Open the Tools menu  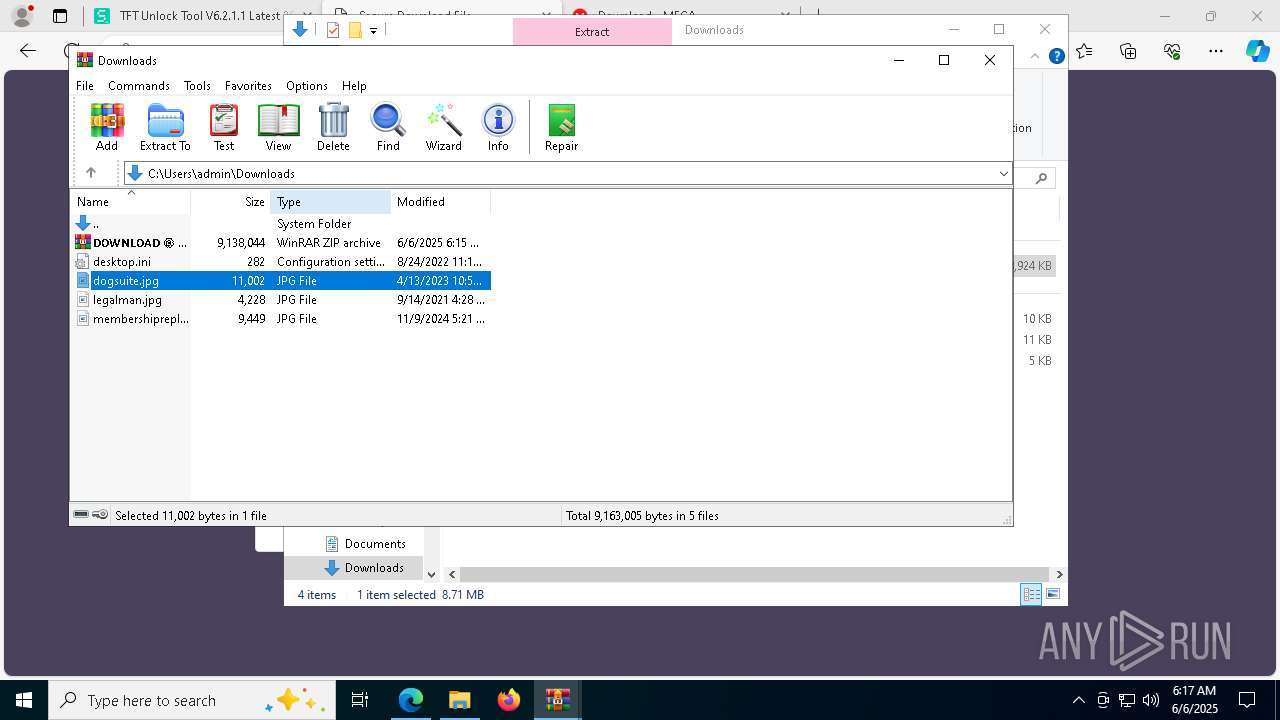point(197,86)
